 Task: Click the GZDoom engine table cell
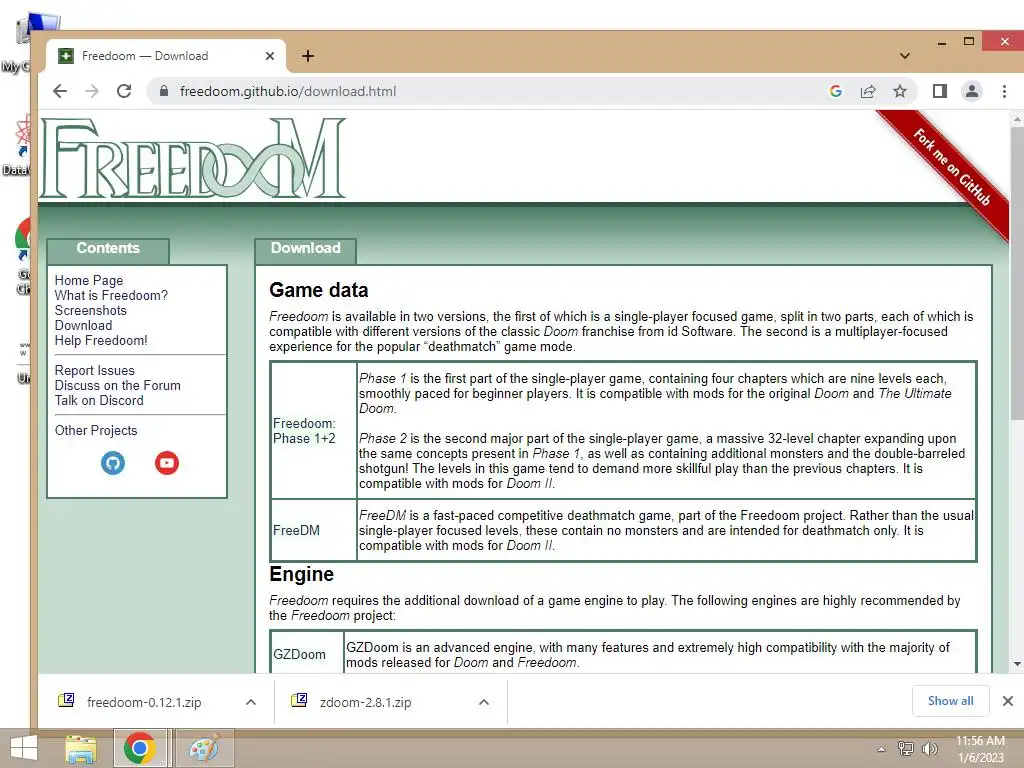click(x=307, y=654)
